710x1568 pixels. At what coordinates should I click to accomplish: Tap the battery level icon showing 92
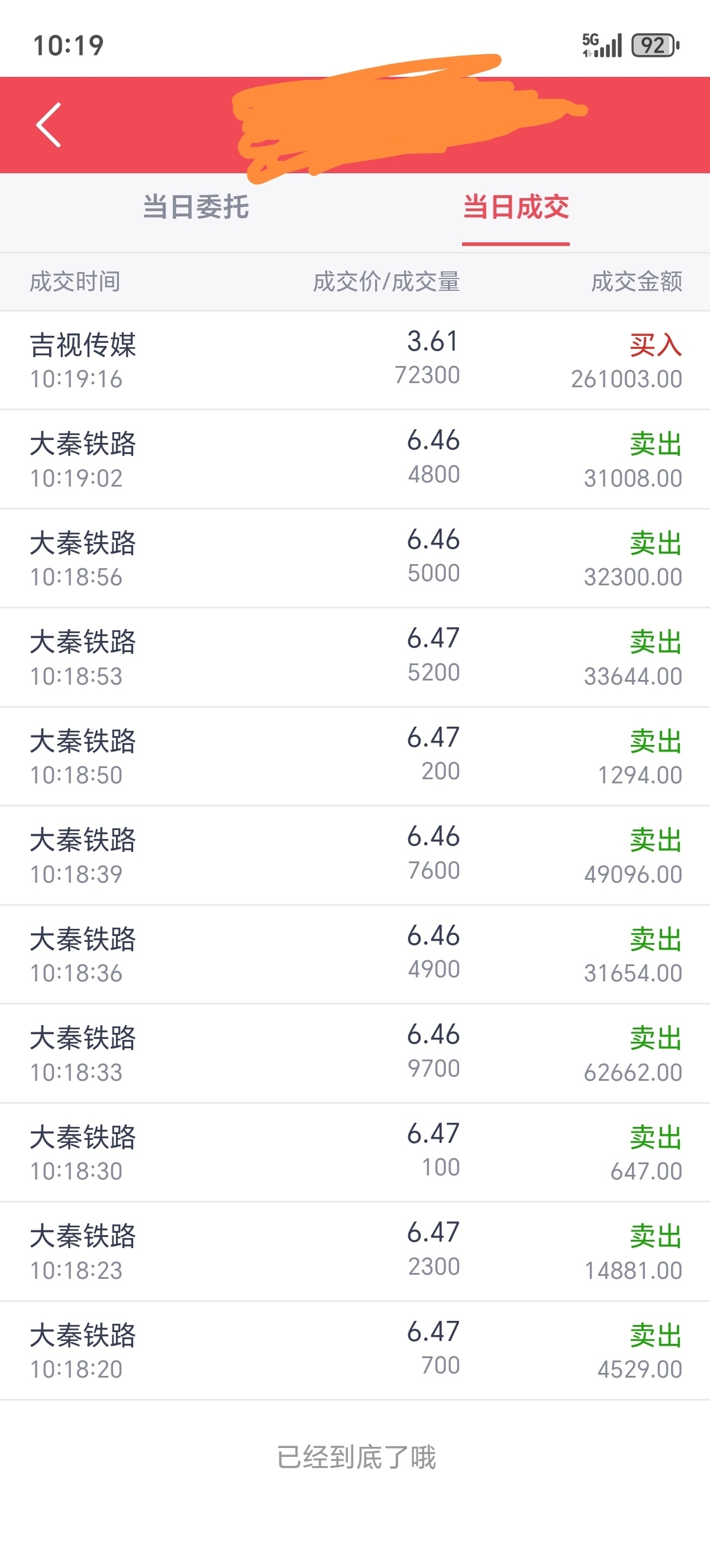655,45
